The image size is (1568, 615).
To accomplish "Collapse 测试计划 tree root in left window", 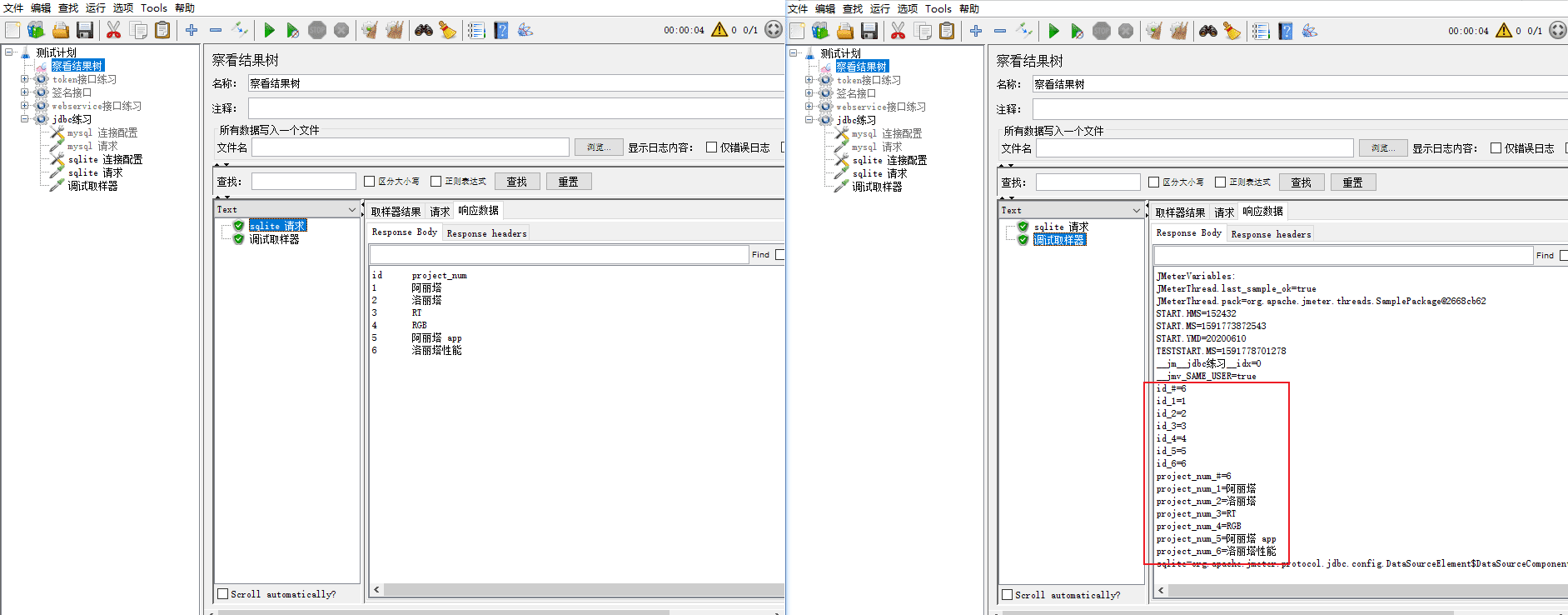I will pyautogui.click(x=9, y=52).
